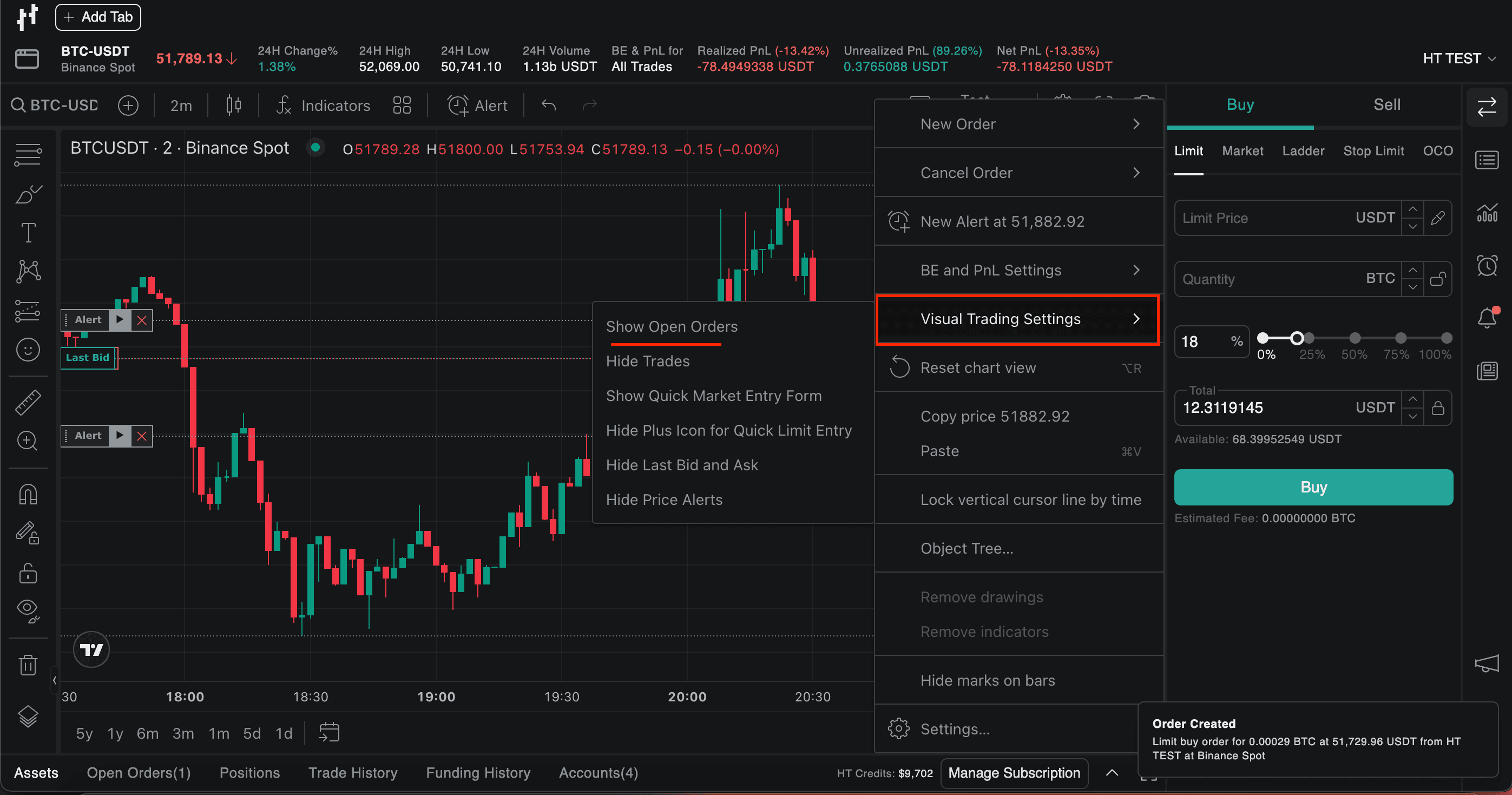The image size is (1512, 795).
Task: Open the announcements megaphone icon
Action: pyautogui.click(x=1487, y=664)
